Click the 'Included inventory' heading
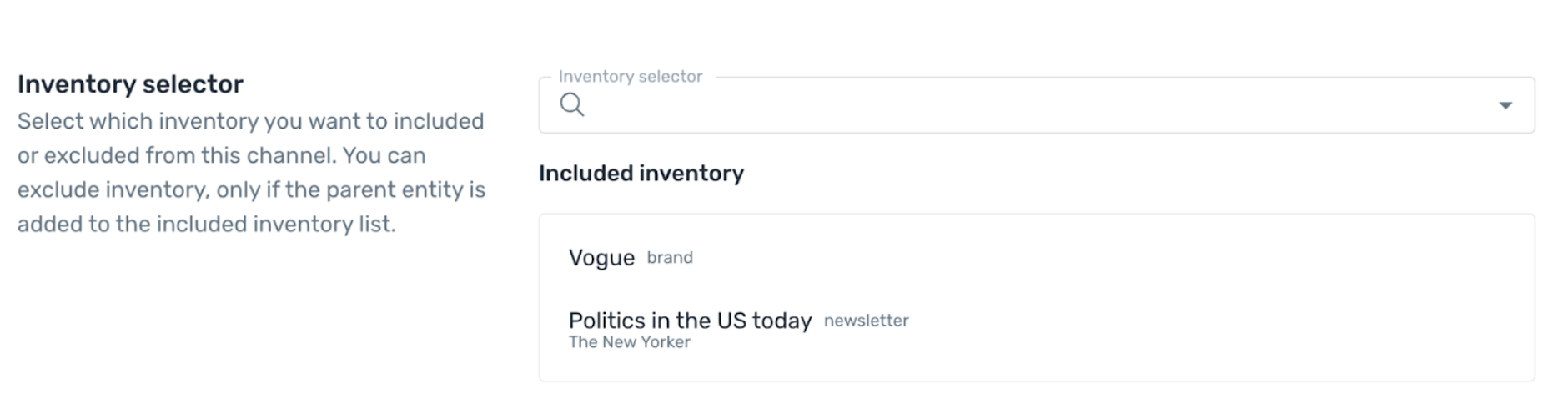The width and height of the screenshot is (1568, 414). 641,173
